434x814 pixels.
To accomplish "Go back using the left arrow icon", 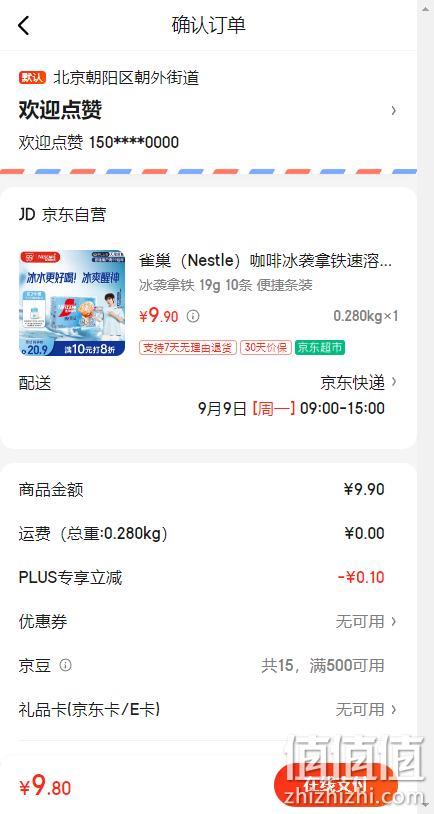I will click(24, 25).
